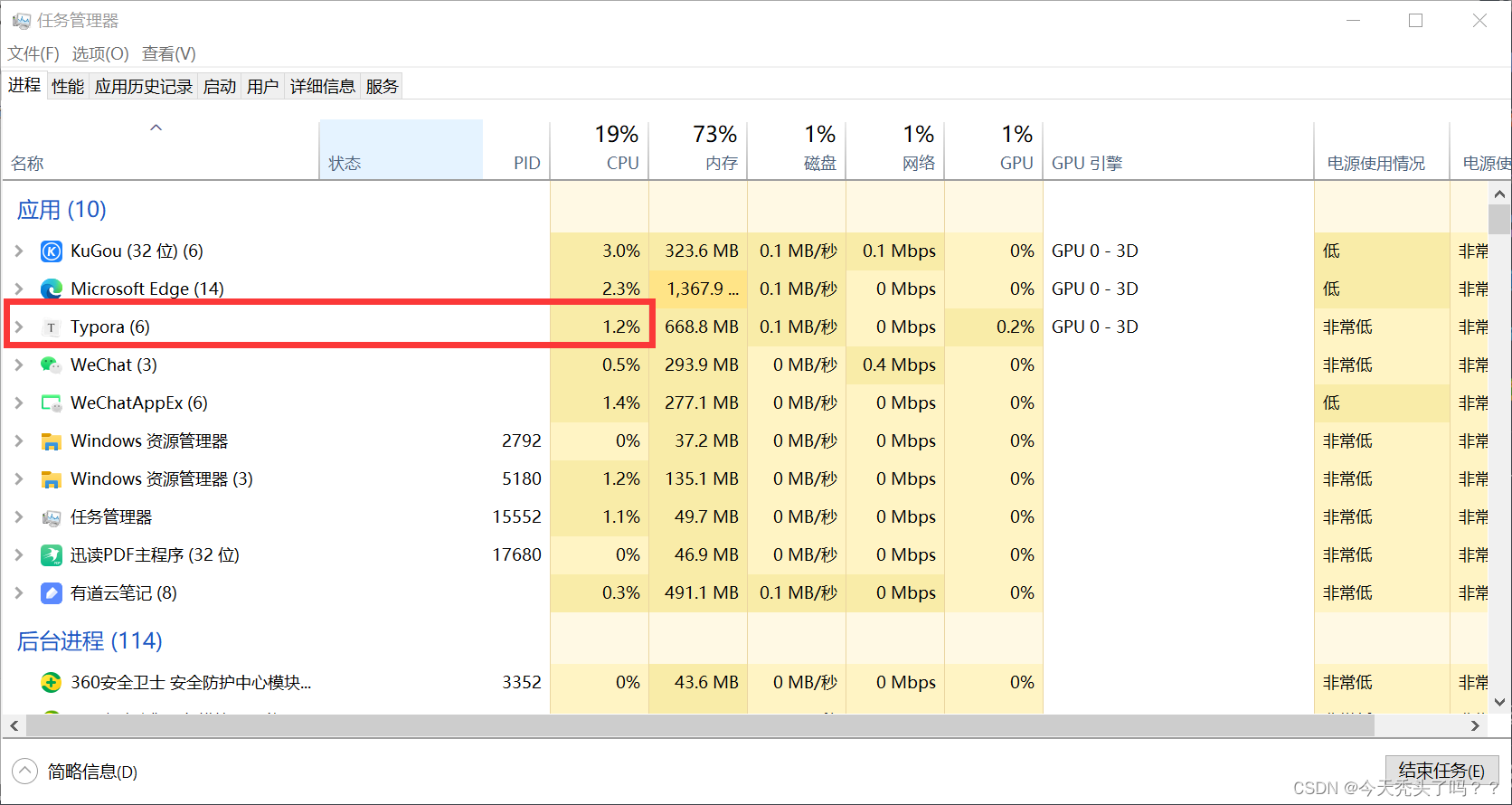The height and width of the screenshot is (805, 1512).
Task: Switch to the 启动 tab
Action: pyautogui.click(x=220, y=87)
